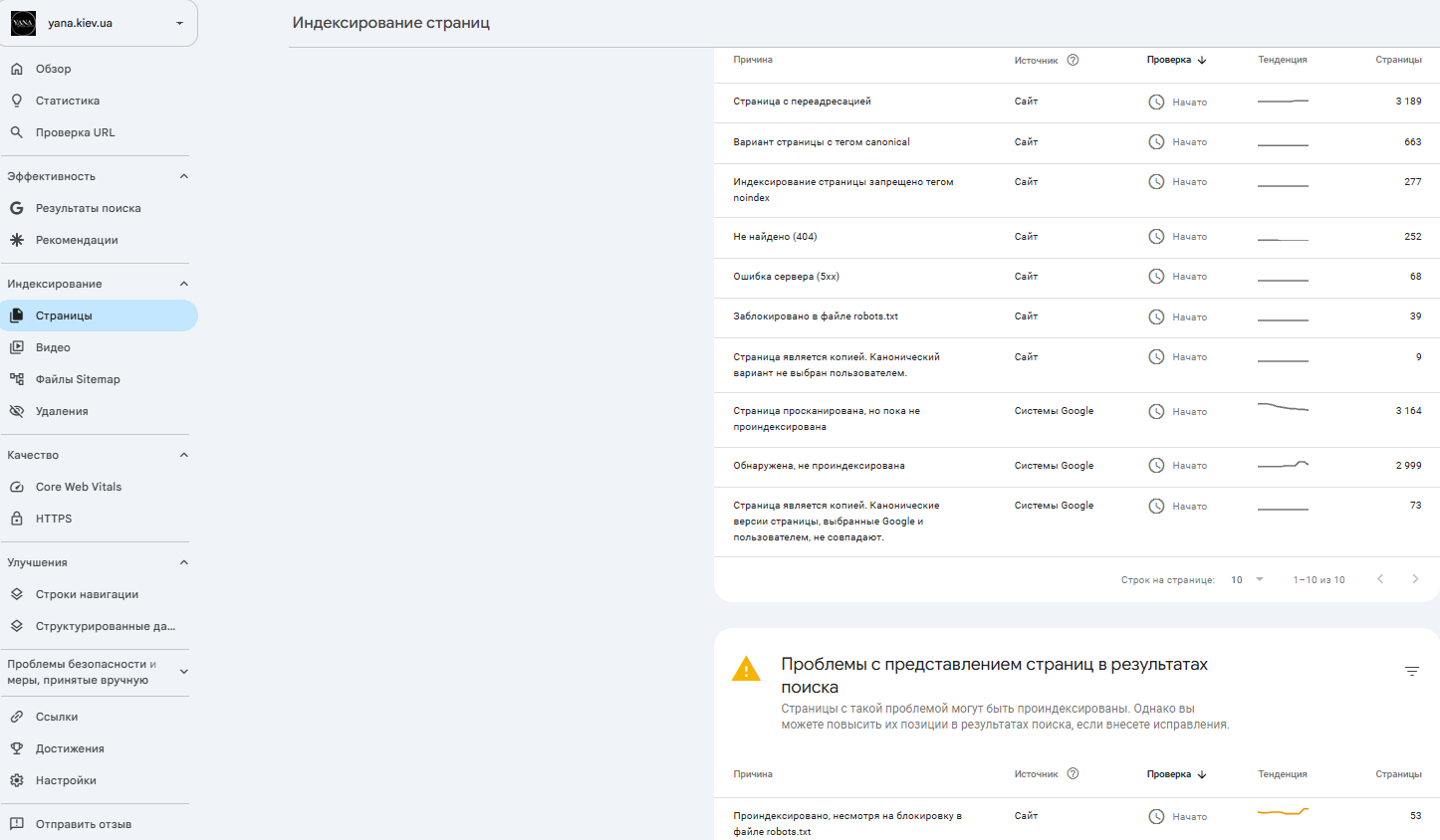Open Обнаружена, не проиндексирована row
Viewport: 1440px width, 840px height.
point(1077,466)
